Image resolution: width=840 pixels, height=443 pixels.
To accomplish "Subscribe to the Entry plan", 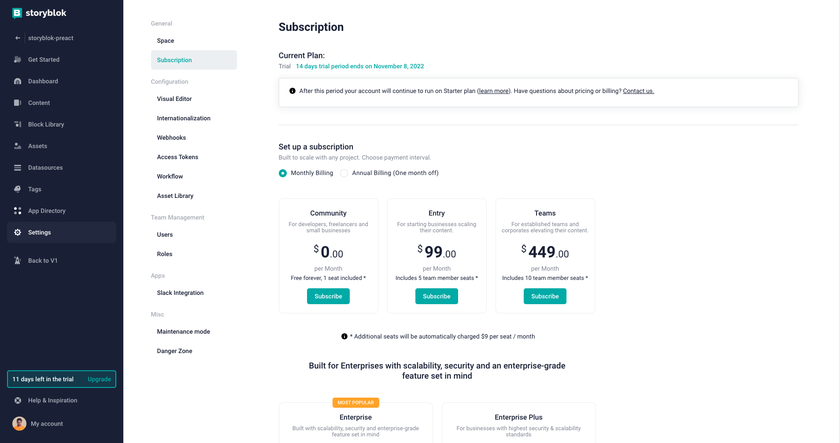I will pos(437,296).
